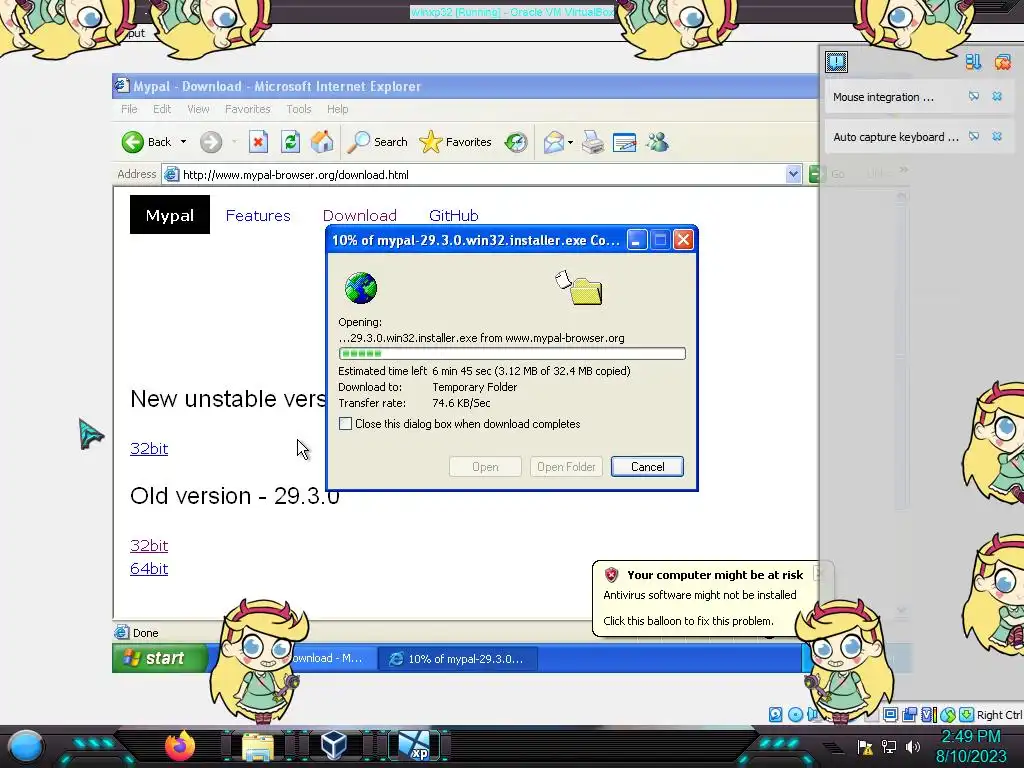Click the Messenger people icon
The height and width of the screenshot is (768, 1024).
click(x=658, y=142)
